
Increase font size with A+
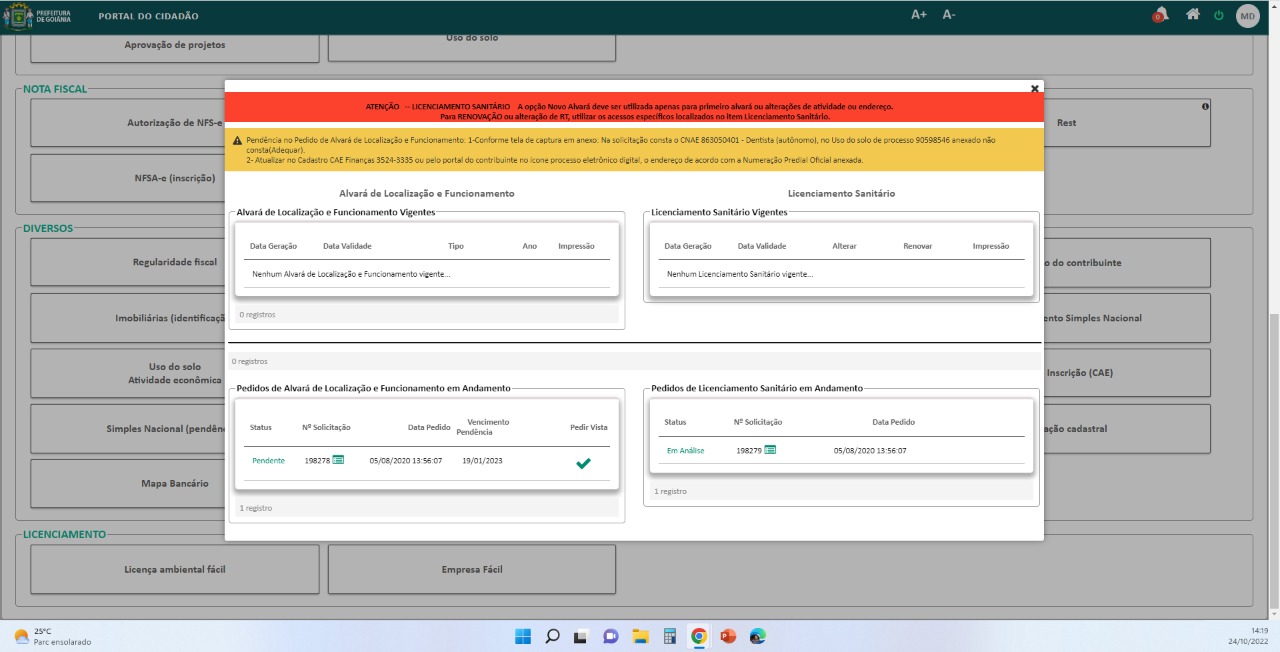[919, 15]
